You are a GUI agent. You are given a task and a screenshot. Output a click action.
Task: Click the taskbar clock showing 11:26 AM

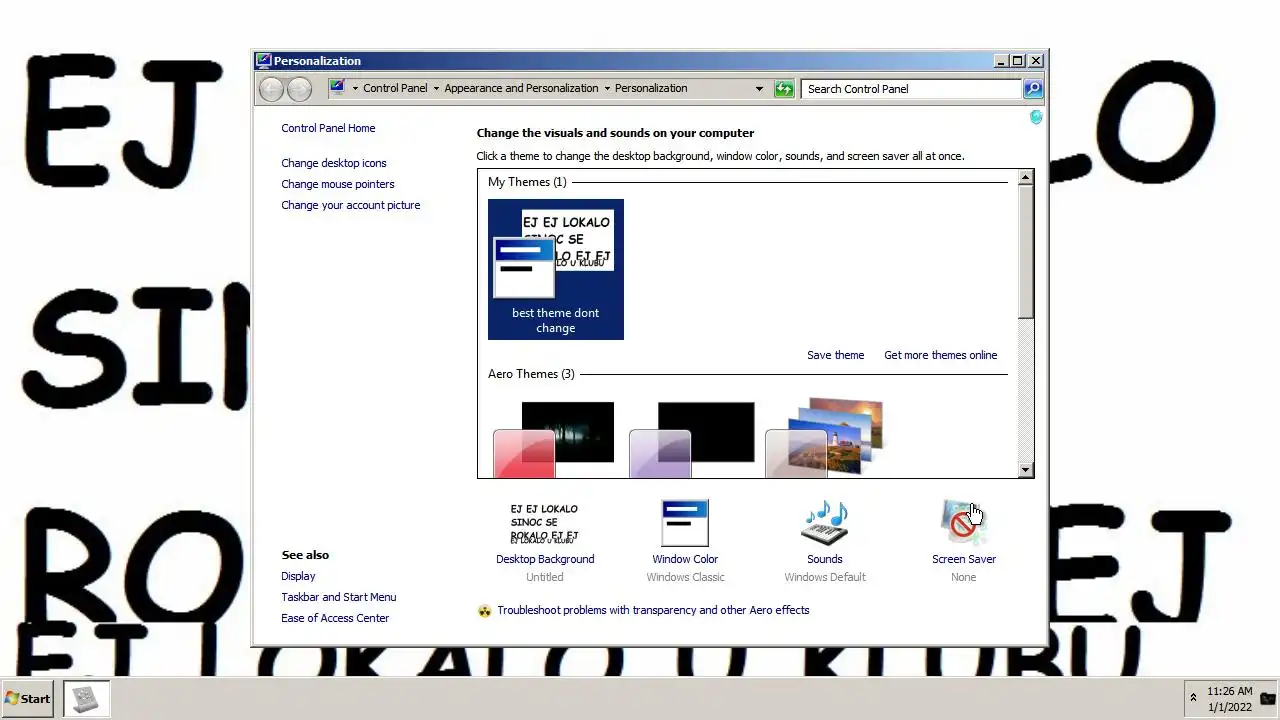coord(1229,691)
